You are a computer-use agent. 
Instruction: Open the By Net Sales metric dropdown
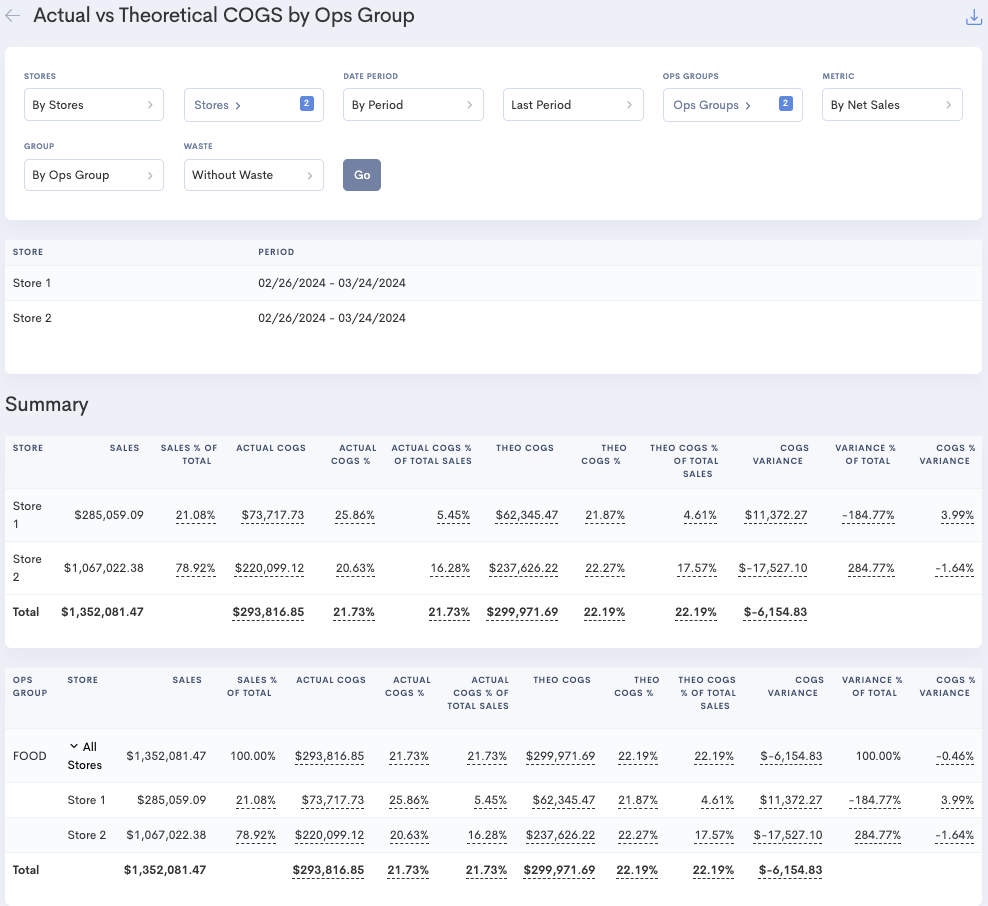(x=892, y=105)
